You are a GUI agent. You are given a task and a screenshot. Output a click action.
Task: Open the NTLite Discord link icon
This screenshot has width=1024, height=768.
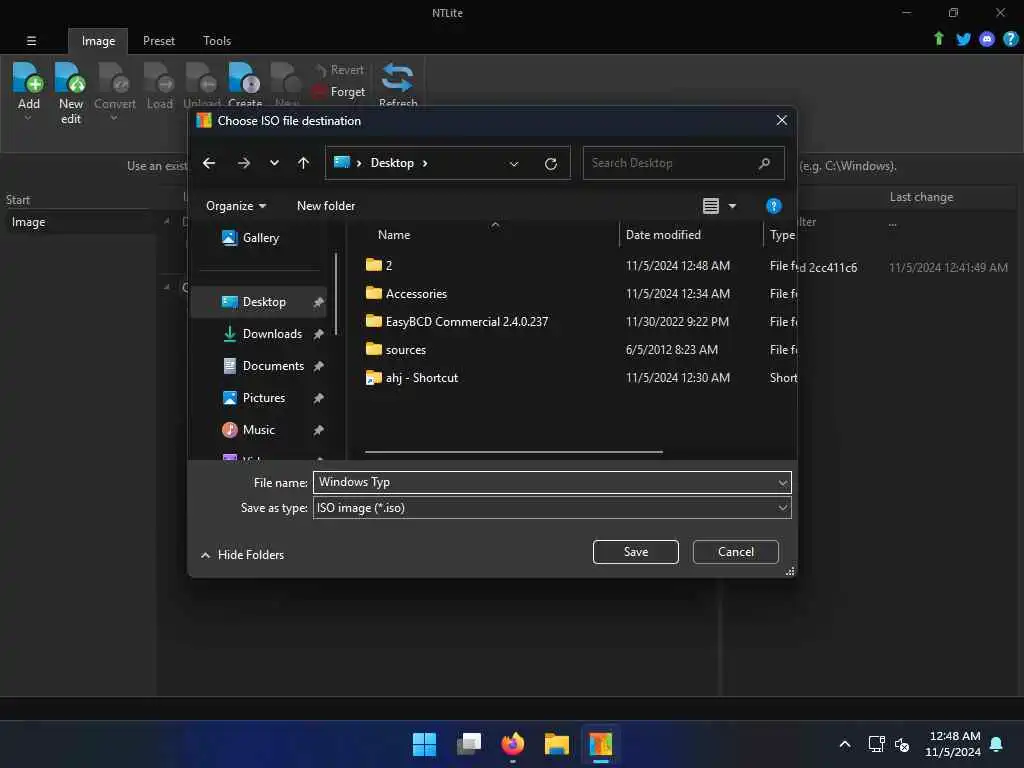(987, 39)
